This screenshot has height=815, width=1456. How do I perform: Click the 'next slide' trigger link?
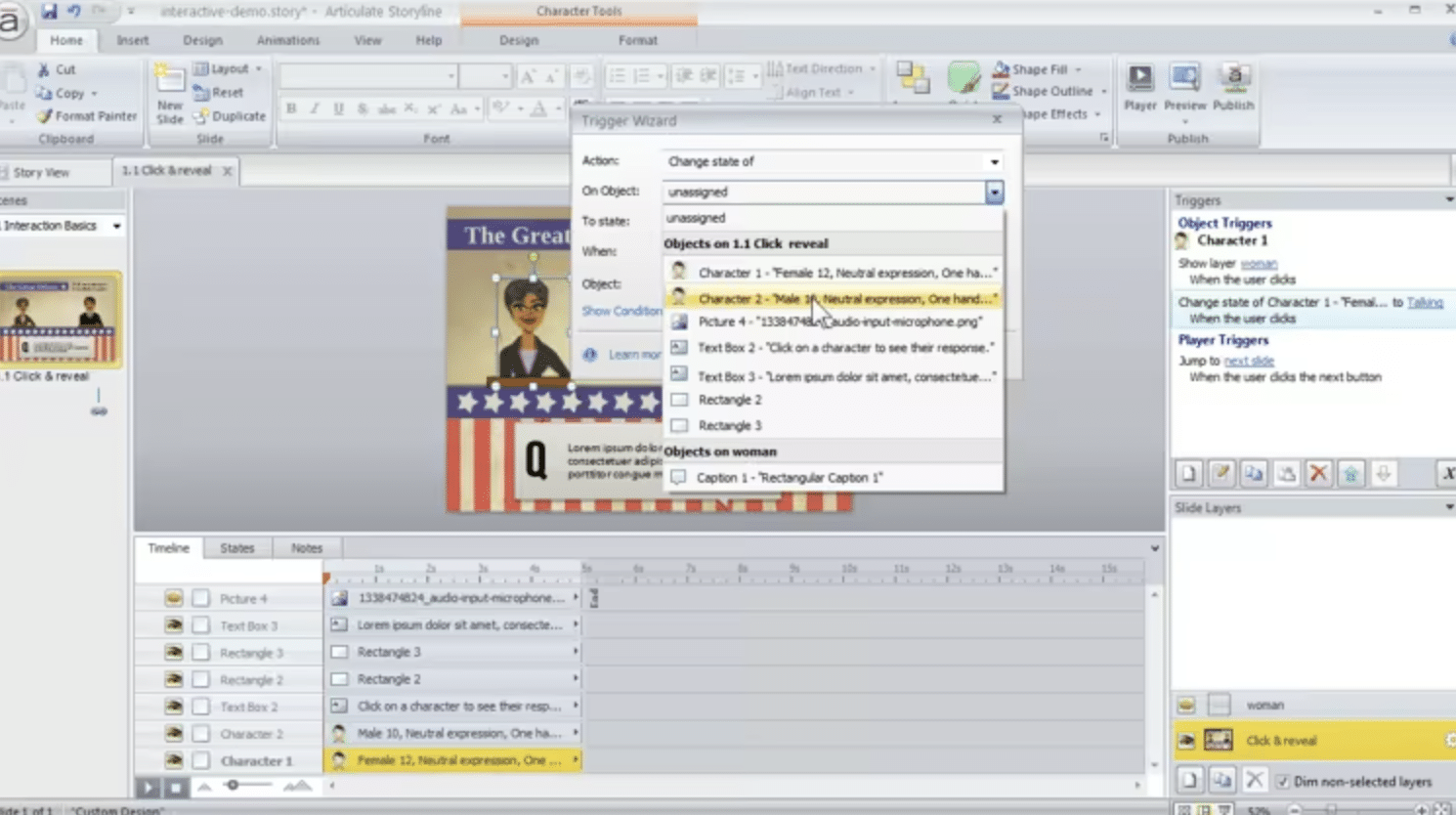1249,361
